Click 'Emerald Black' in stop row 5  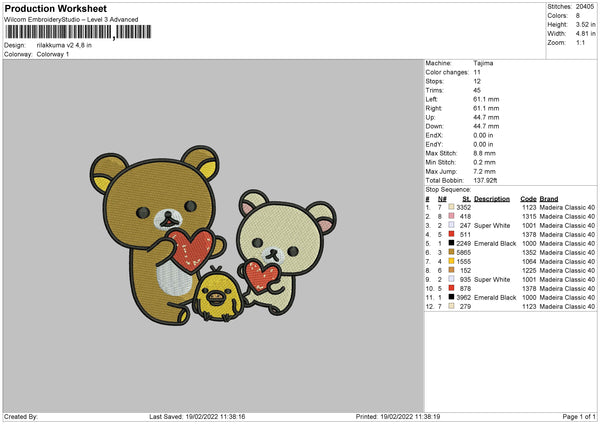coord(495,243)
